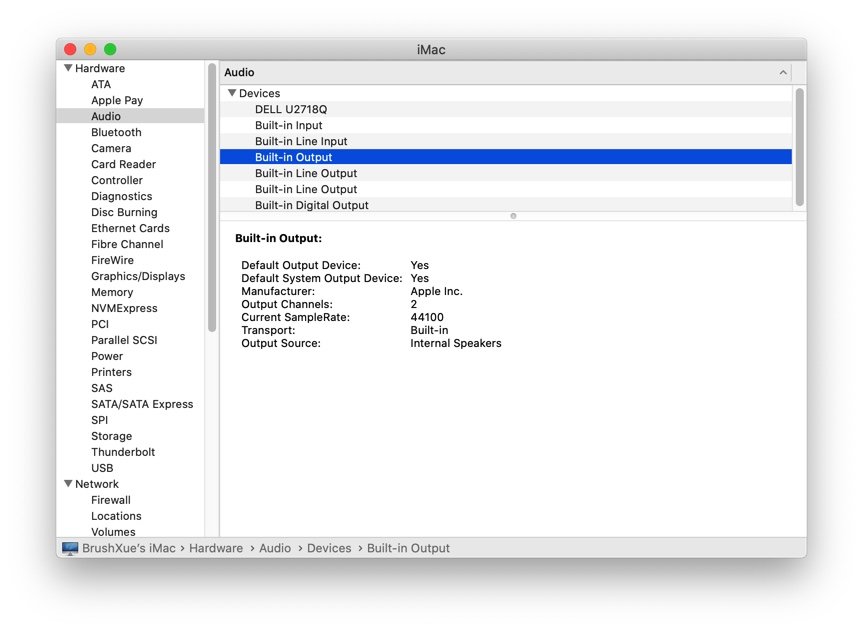Open Diagnostics in the sidebar
The height and width of the screenshot is (632, 863).
(x=122, y=196)
